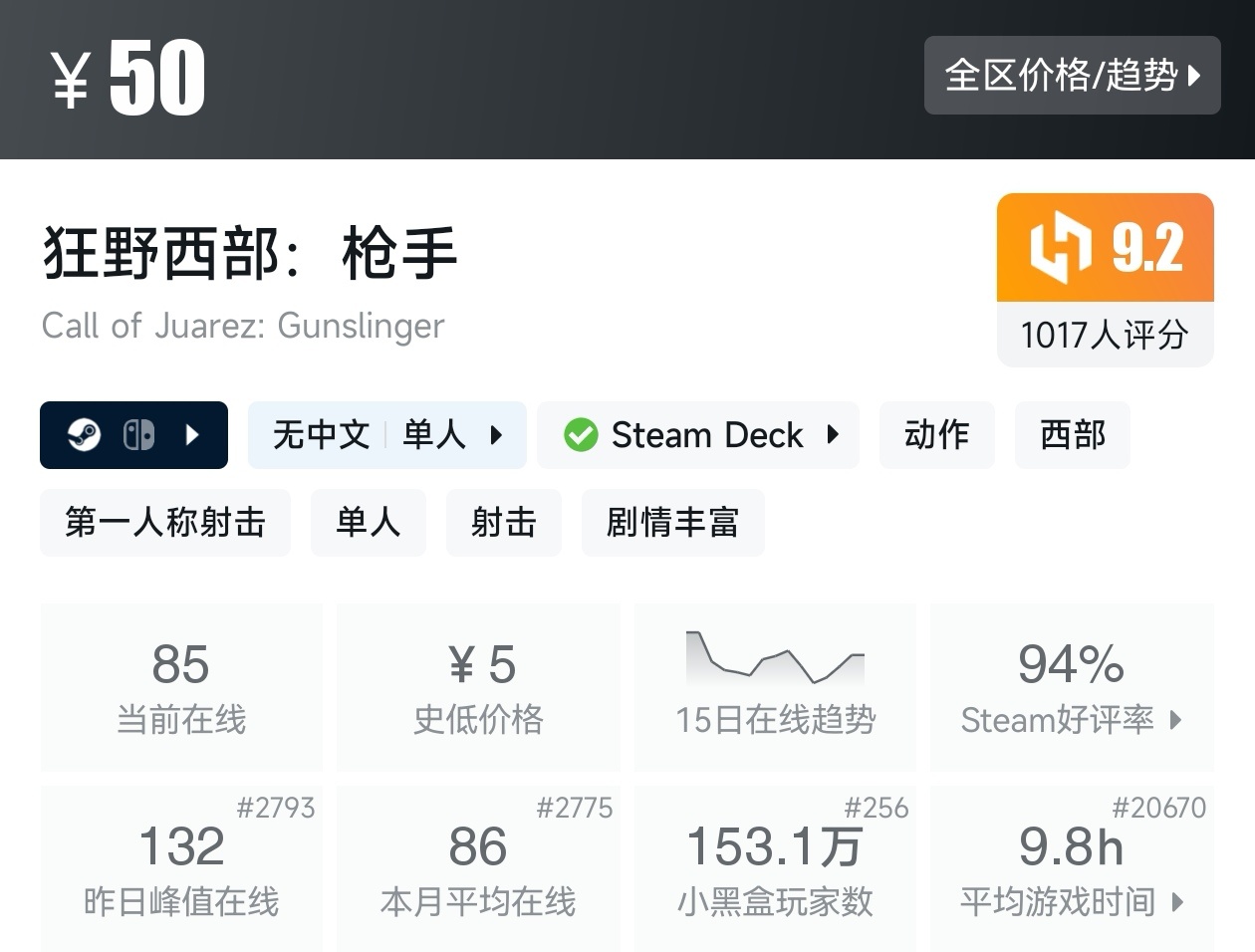The width and height of the screenshot is (1255, 952).
Task: Select the 单人 tag in second row
Action: pyautogui.click(x=369, y=523)
